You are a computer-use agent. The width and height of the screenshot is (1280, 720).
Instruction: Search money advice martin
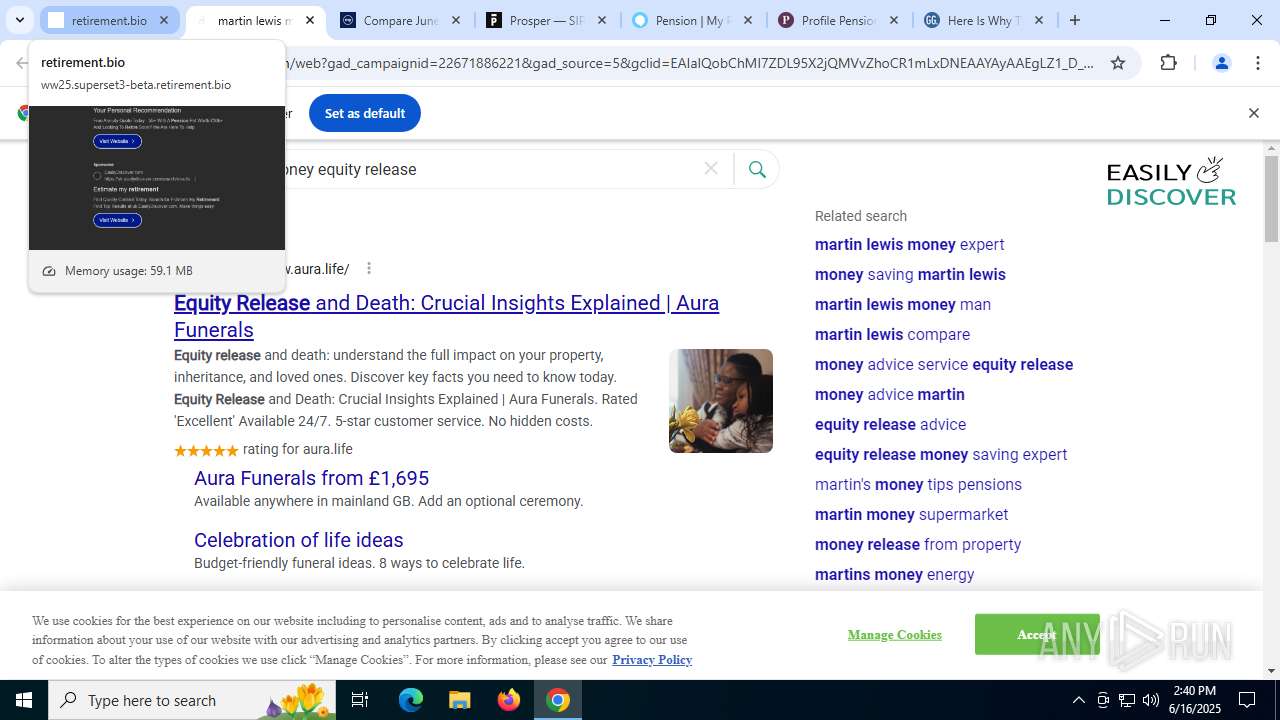click(889, 394)
